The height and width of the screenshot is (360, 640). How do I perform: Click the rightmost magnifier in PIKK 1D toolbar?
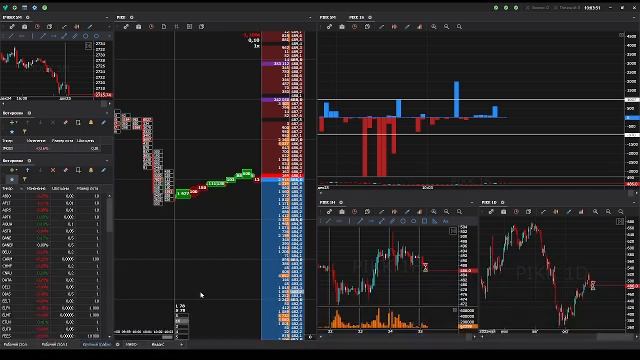(621, 211)
